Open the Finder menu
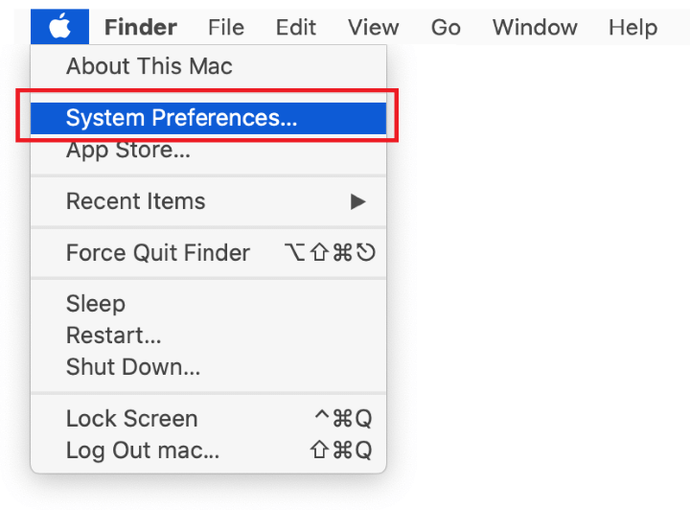 [x=140, y=27]
